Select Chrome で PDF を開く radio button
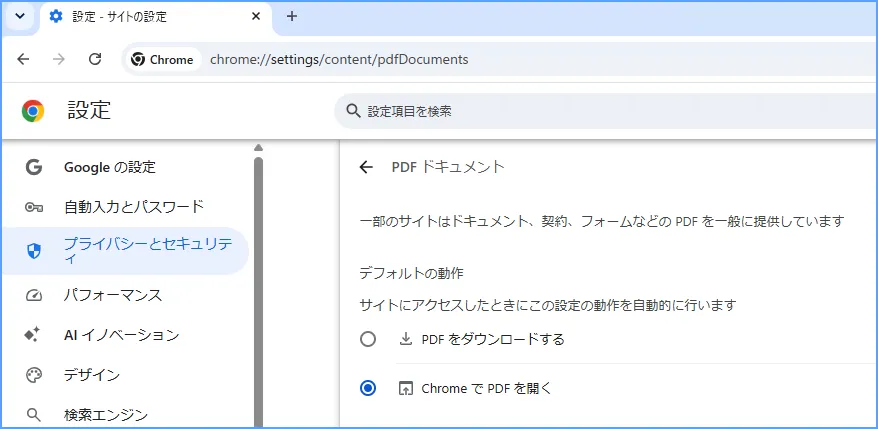 point(368,388)
